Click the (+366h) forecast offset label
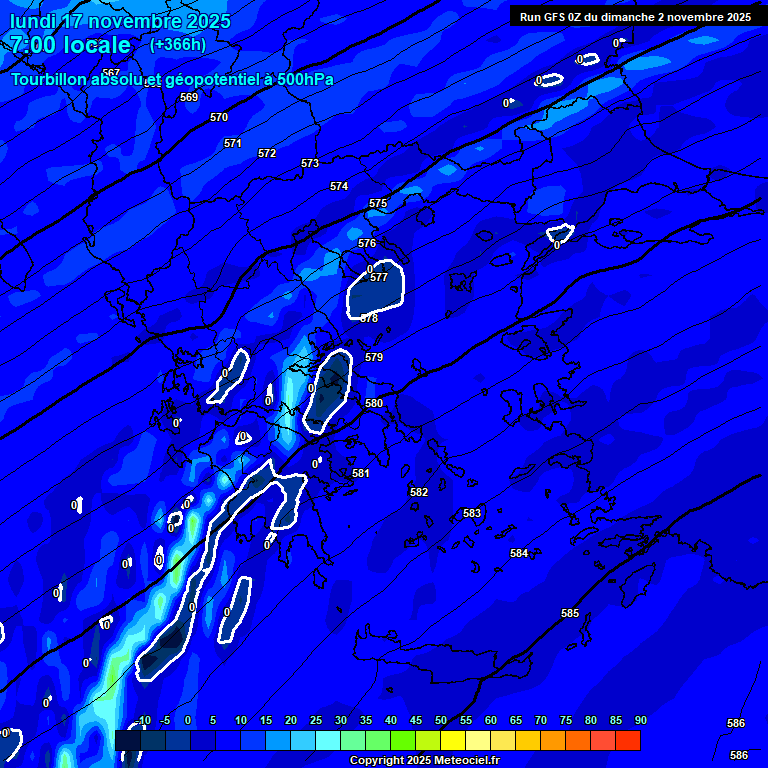This screenshot has width=768, height=768. pyautogui.click(x=178, y=45)
